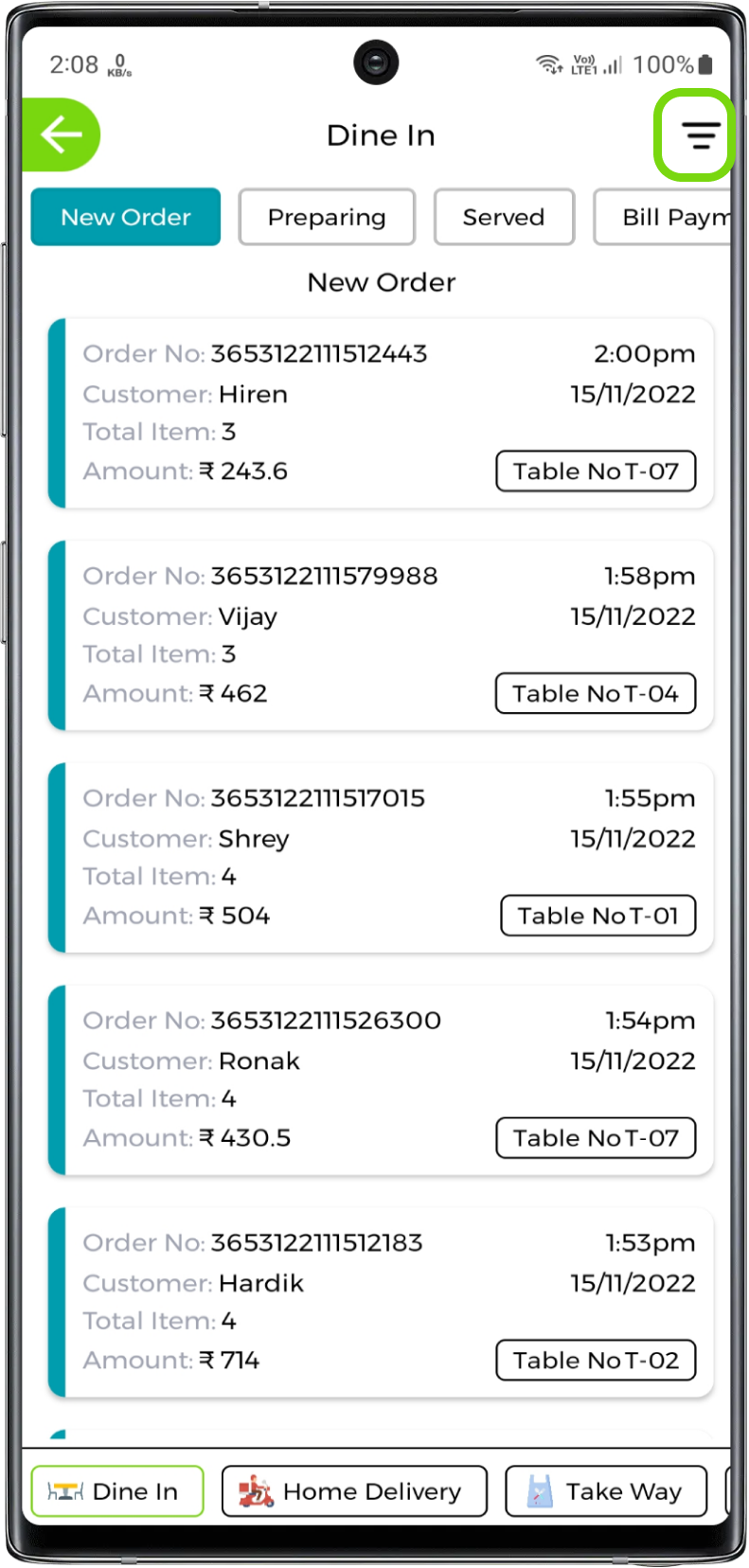The height and width of the screenshot is (1568, 749).
Task: Switch to the Served tab
Action: click(504, 217)
